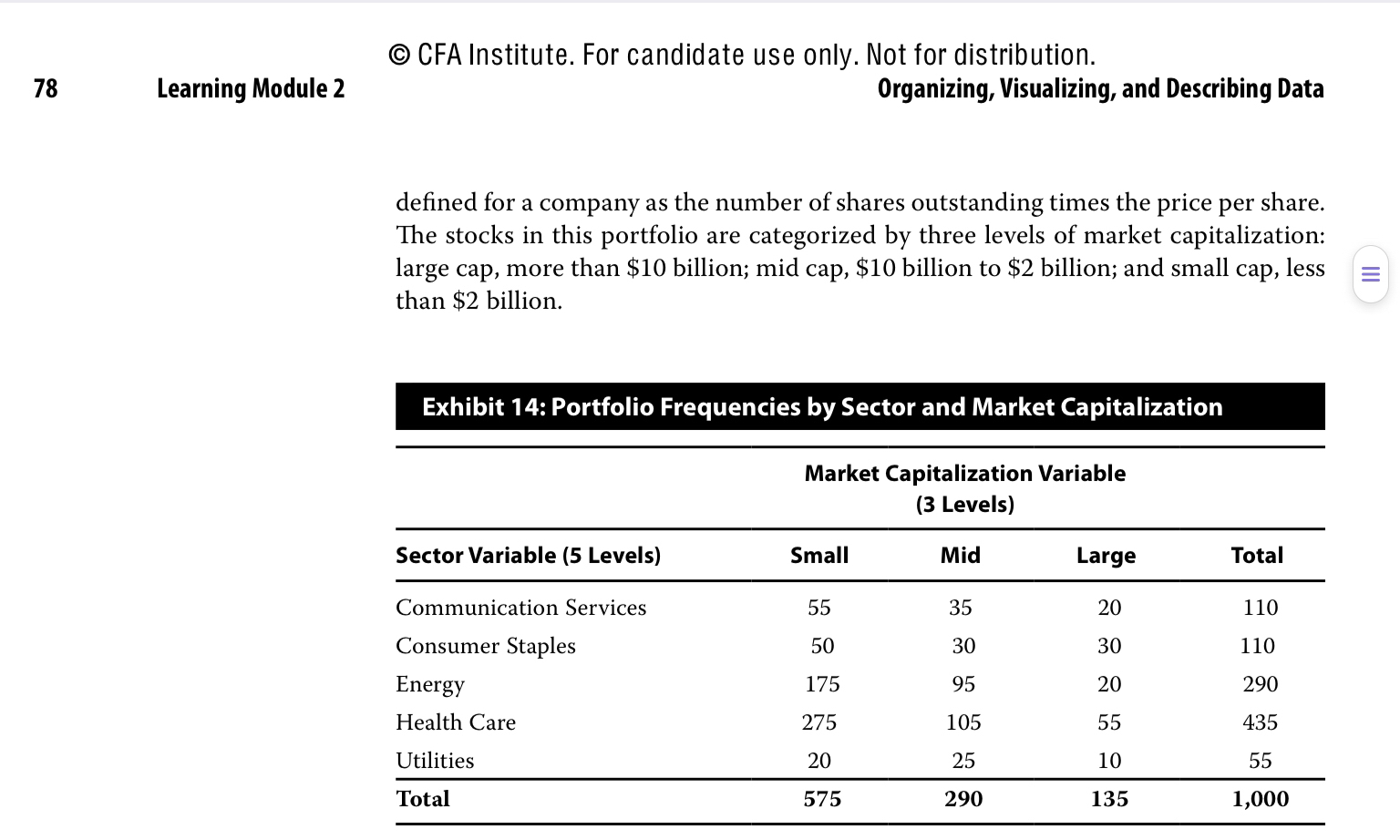
Task: Click the Organizing, Visualizing, and Describing Data heading
Action: (x=1100, y=88)
